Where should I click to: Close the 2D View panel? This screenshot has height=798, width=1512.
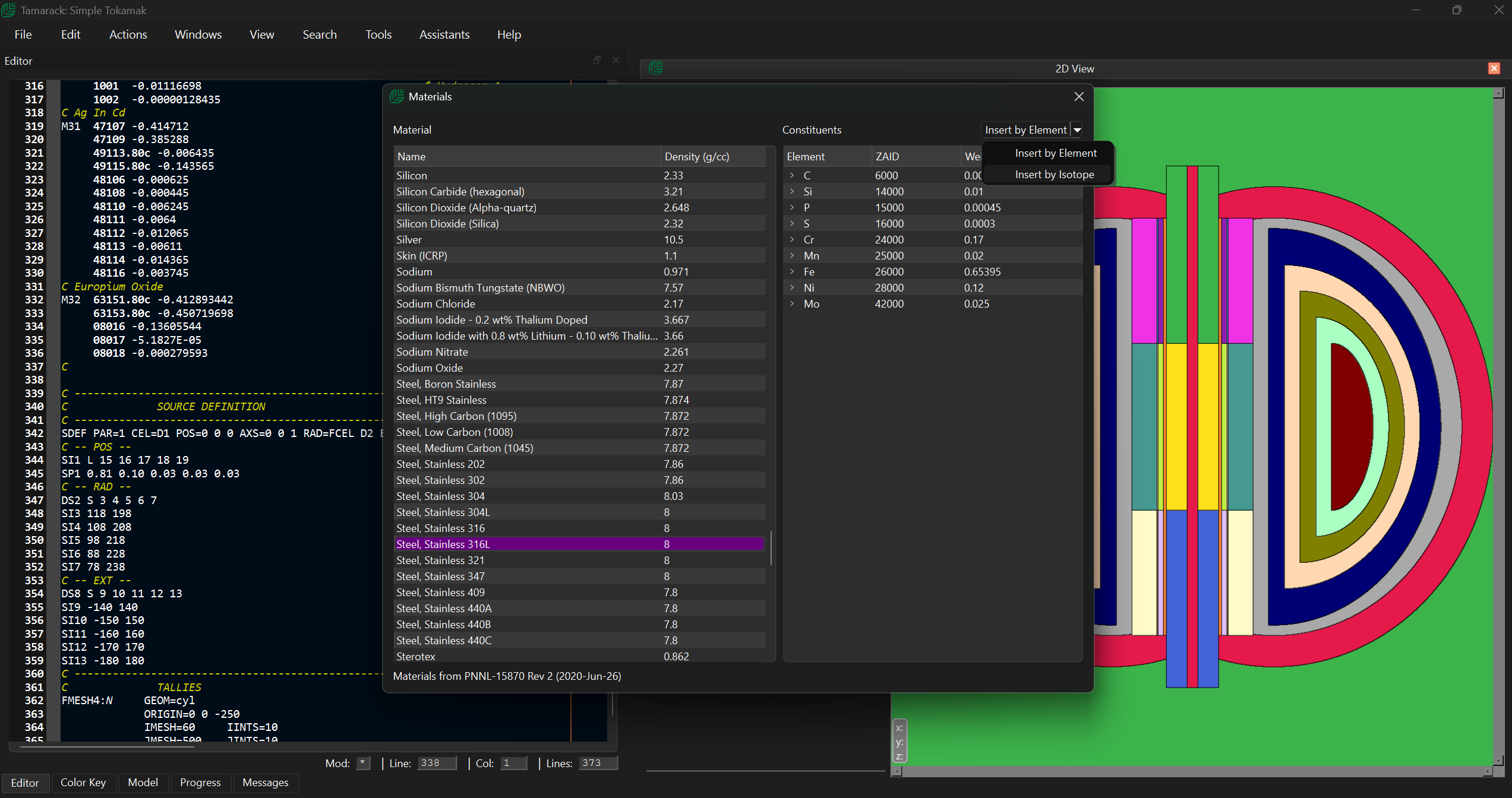[1494, 68]
